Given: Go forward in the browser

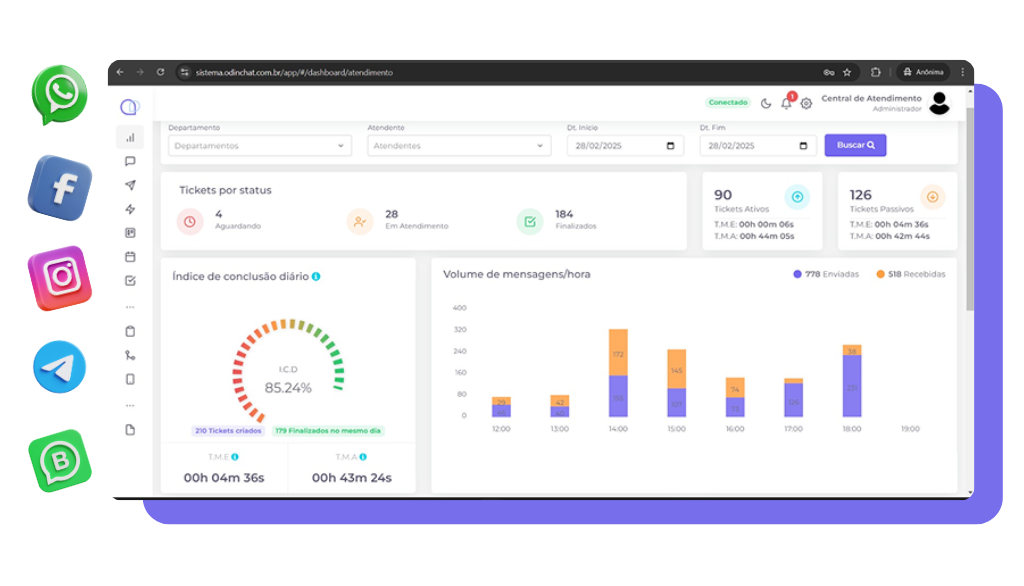Looking at the screenshot, I should pos(140,73).
